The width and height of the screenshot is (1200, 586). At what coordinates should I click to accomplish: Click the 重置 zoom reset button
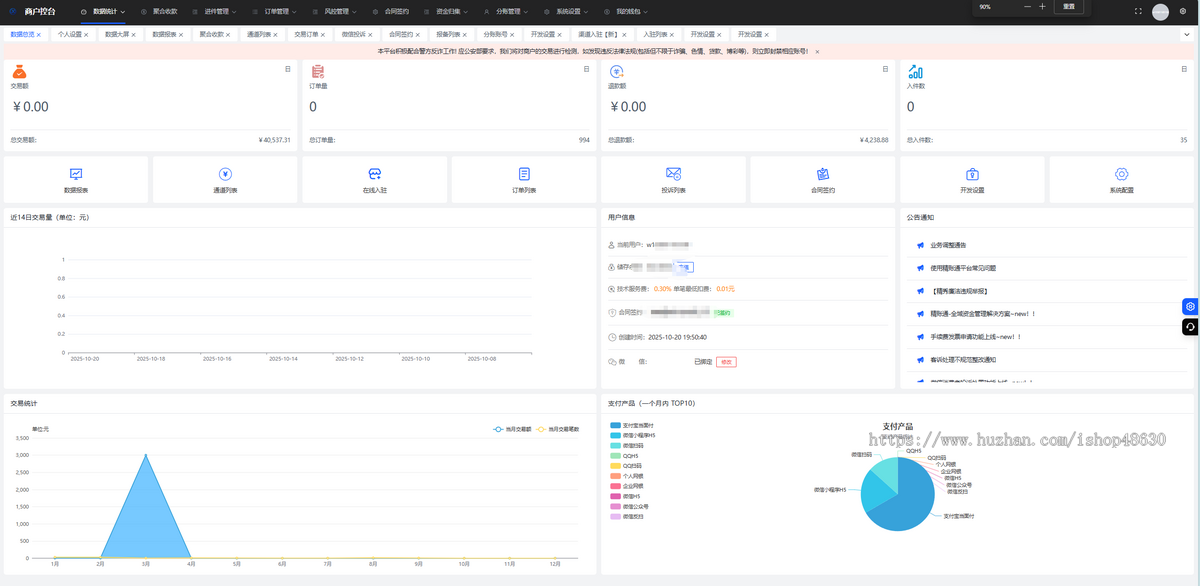click(1069, 6)
